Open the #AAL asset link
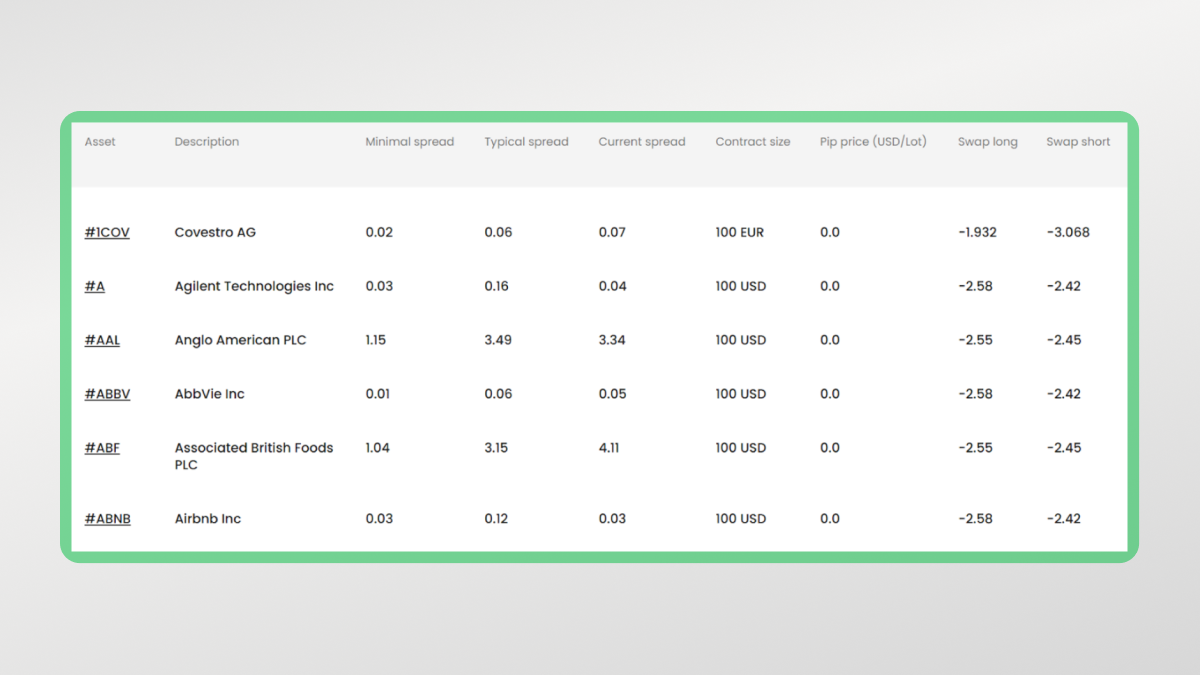This screenshot has height=675, width=1200. tap(102, 340)
